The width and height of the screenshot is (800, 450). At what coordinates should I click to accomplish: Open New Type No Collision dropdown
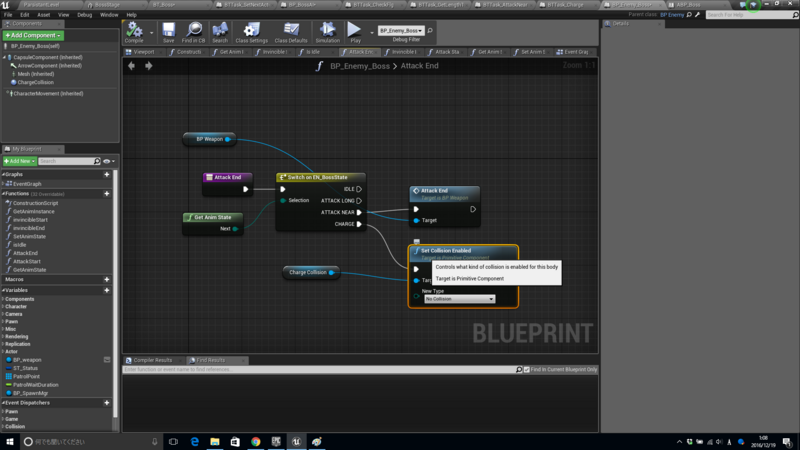click(x=459, y=299)
